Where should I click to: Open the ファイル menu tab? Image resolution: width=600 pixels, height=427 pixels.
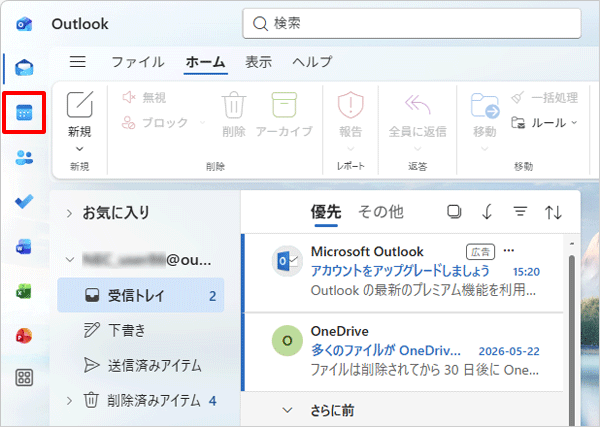tap(138, 62)
